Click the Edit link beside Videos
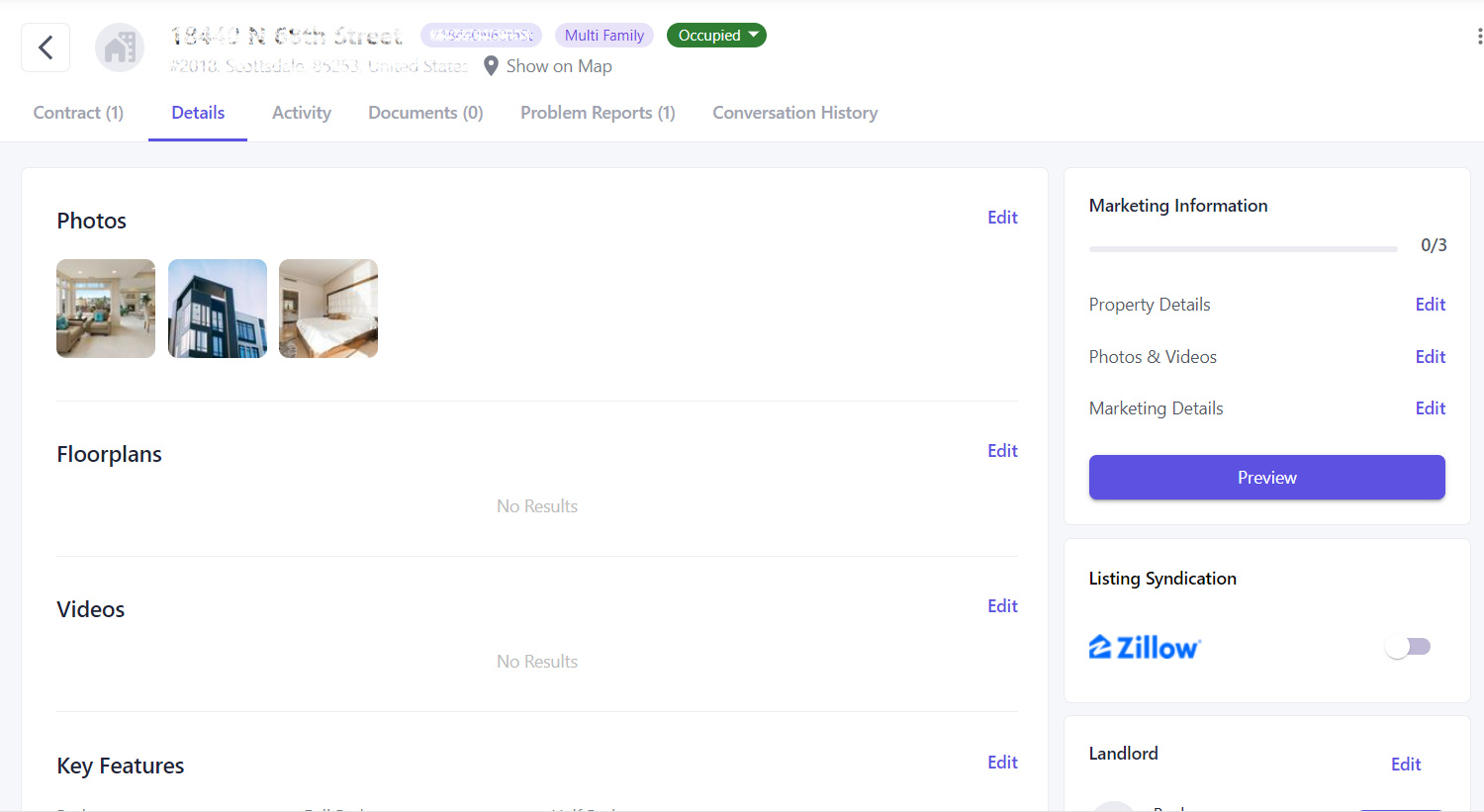Image resolution: width=1484 pixels, height=812 pixels. (1001, 605)
